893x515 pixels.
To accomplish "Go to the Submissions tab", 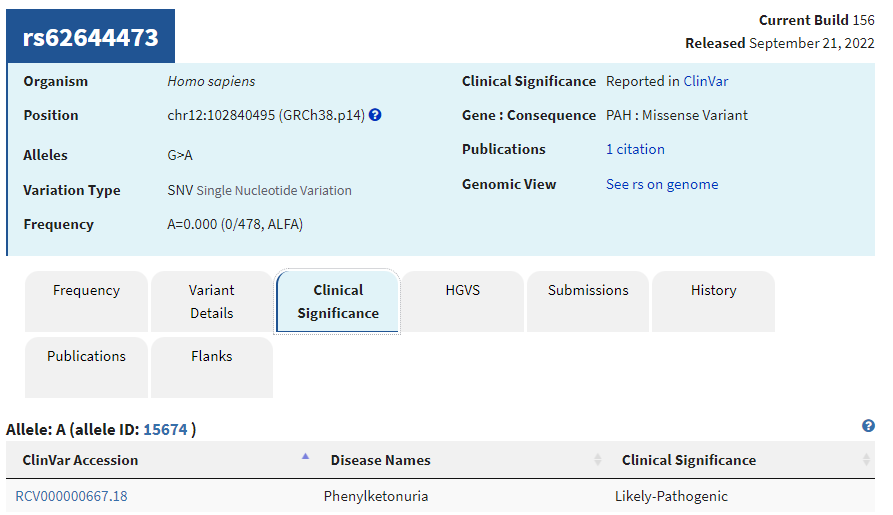I will (x=588, y=301).
